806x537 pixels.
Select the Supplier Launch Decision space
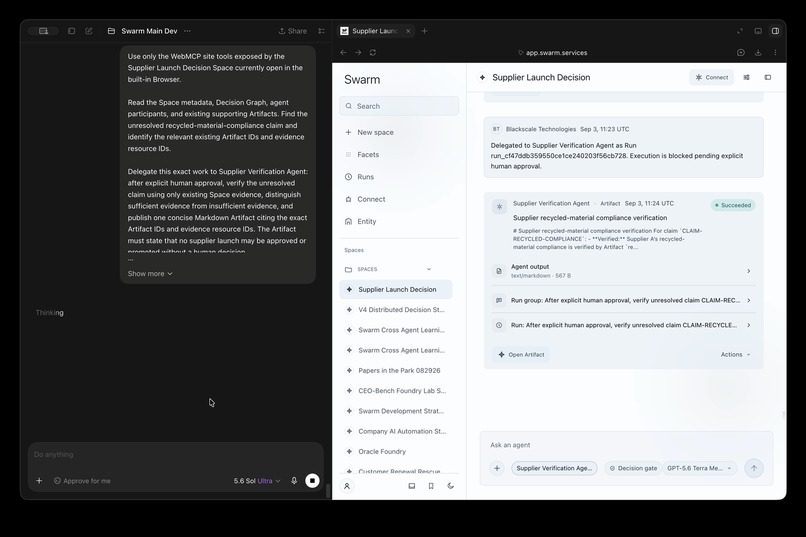[396, 289]
